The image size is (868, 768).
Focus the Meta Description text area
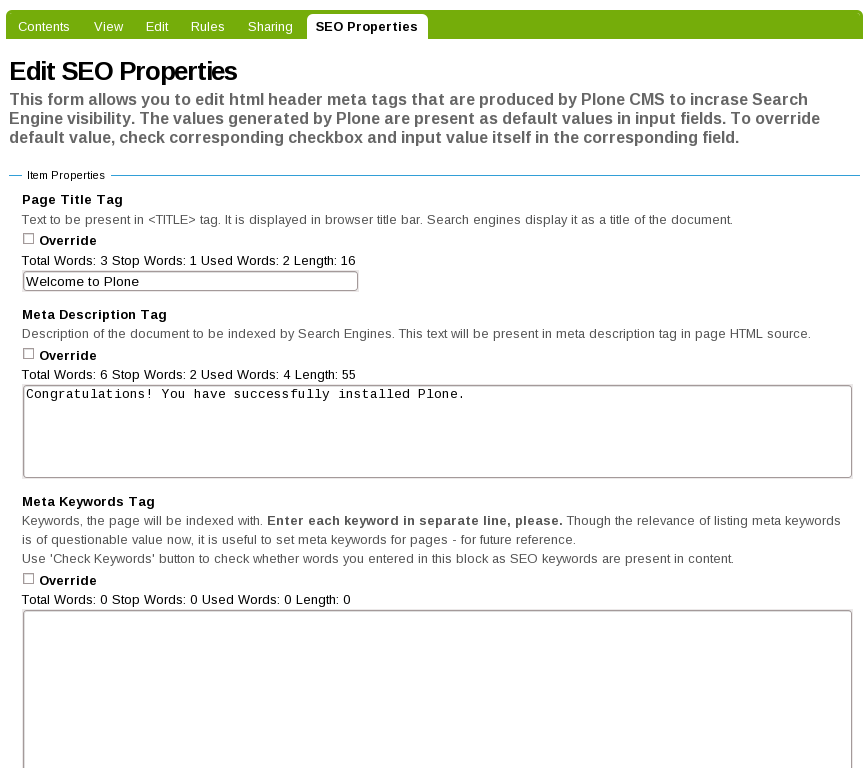[437, 432]
